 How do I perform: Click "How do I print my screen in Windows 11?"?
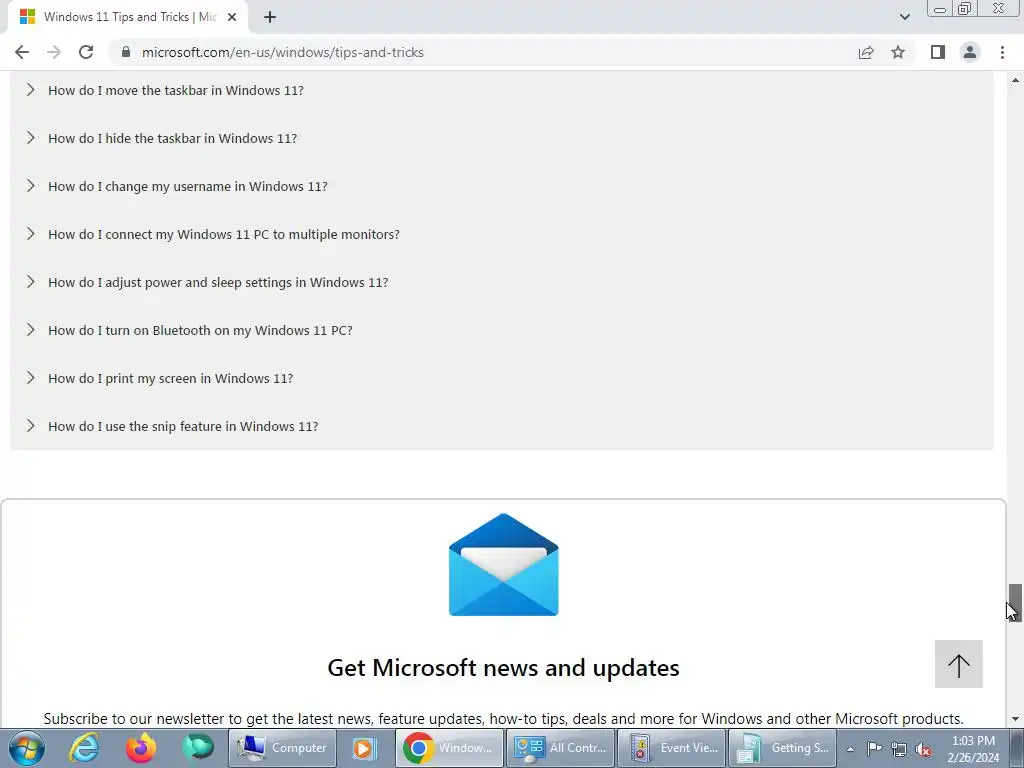click(x=170, y=378)
